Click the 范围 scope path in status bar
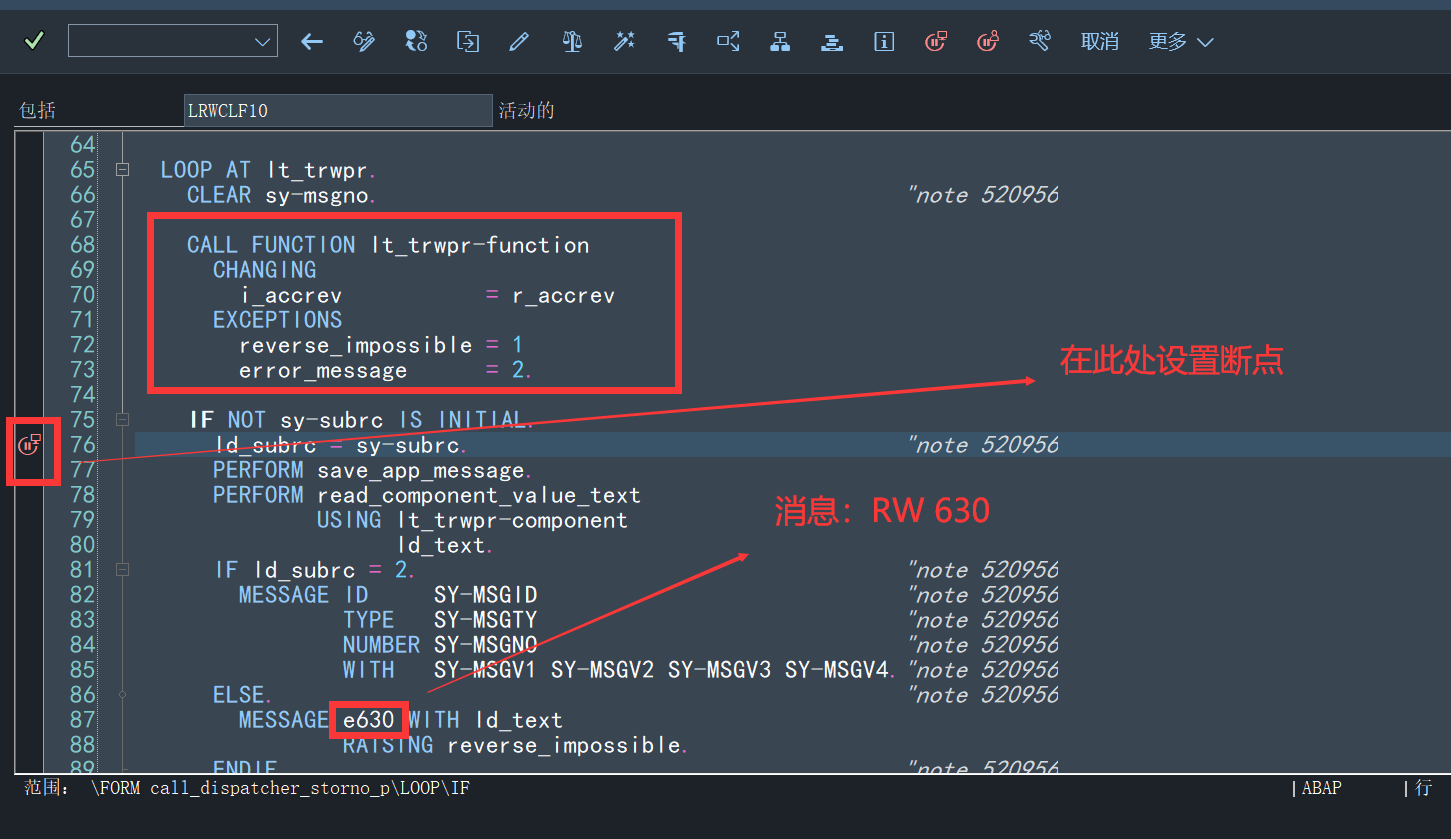Viewport: 1451px width, 839px height. click(x=246, y=788)
